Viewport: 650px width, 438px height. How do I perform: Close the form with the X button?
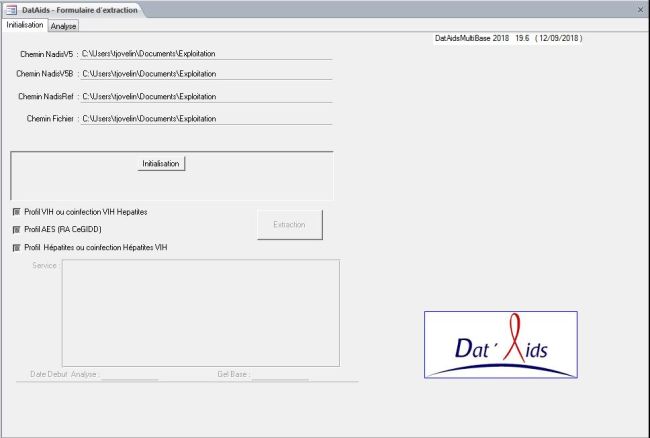(640, 9)
